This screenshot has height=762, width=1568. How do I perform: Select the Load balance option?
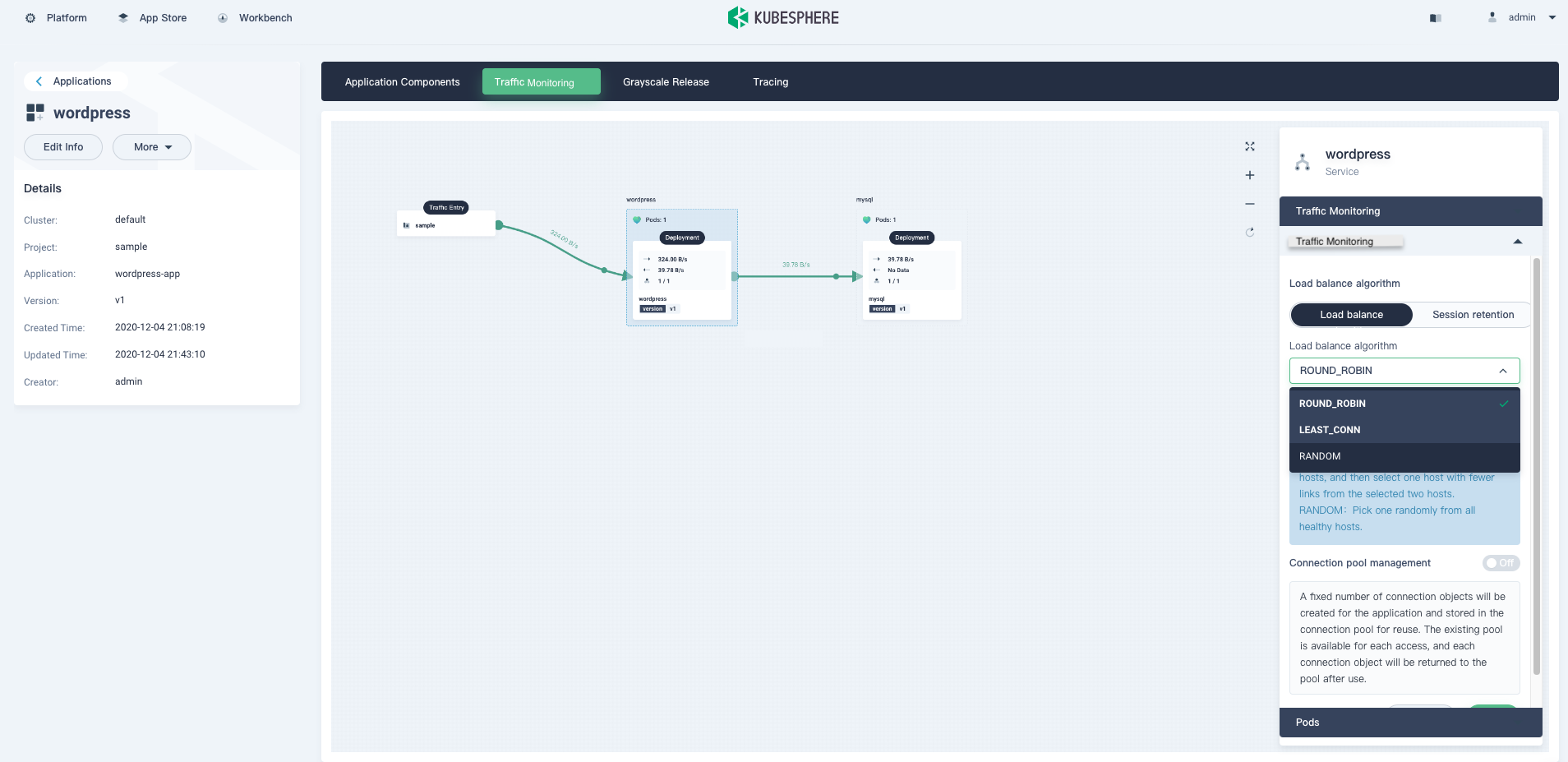[x=1351, y=315]
